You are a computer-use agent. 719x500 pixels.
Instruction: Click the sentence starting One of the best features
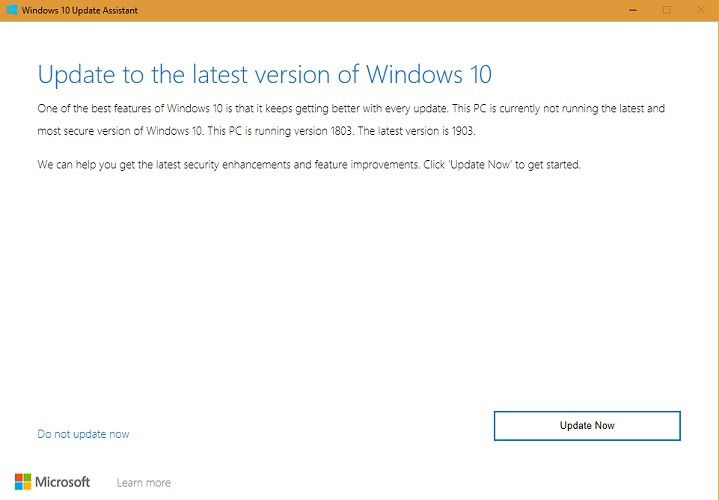[x=243, y=109]
